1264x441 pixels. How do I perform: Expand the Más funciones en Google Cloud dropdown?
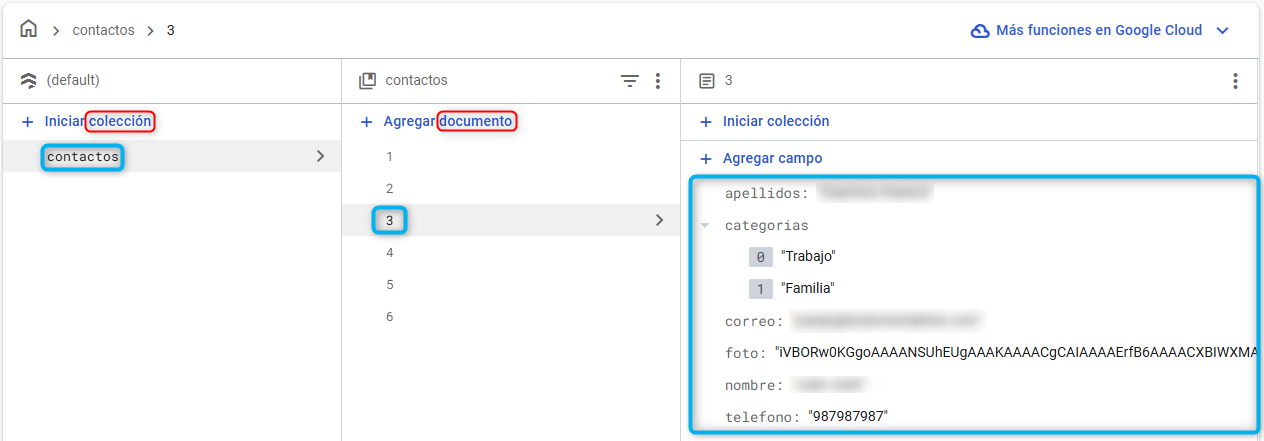1222,30
